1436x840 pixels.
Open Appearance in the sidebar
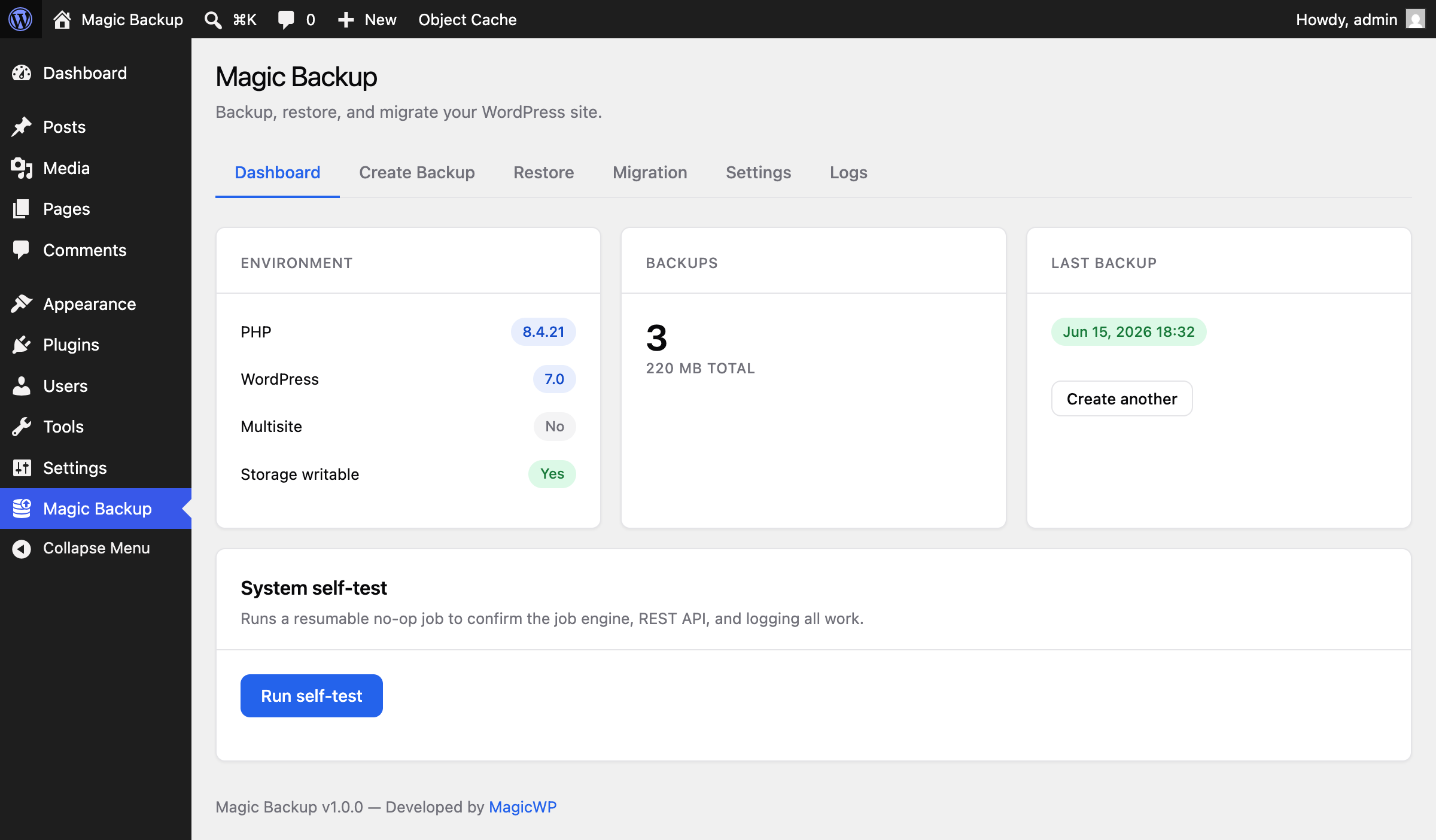tap(90, 304)
